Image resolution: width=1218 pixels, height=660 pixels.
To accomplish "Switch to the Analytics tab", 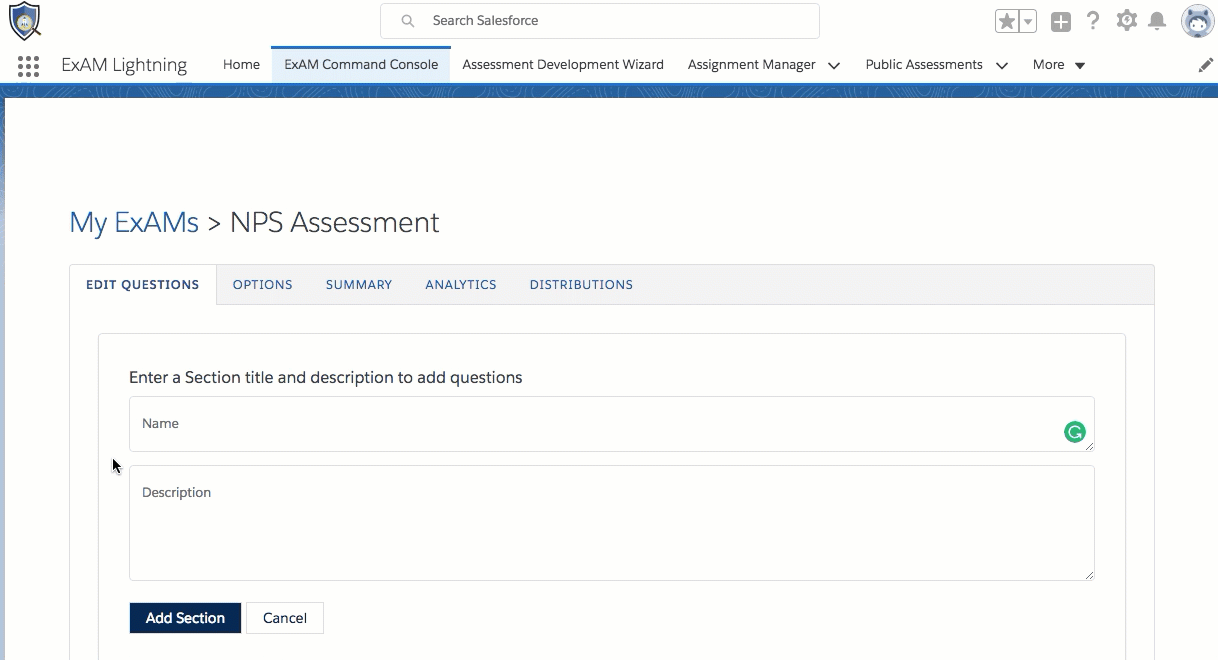I will pos(461,285).
